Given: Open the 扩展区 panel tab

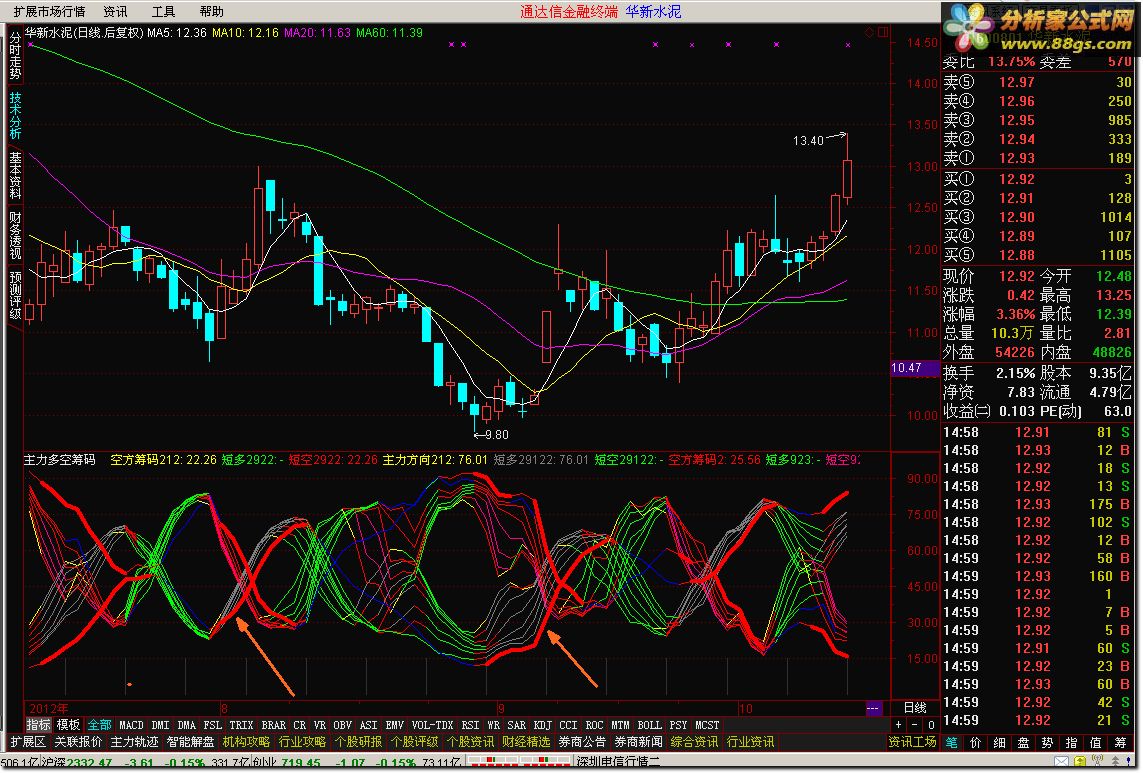Looking at the screenshot, I should coord(28,742).
